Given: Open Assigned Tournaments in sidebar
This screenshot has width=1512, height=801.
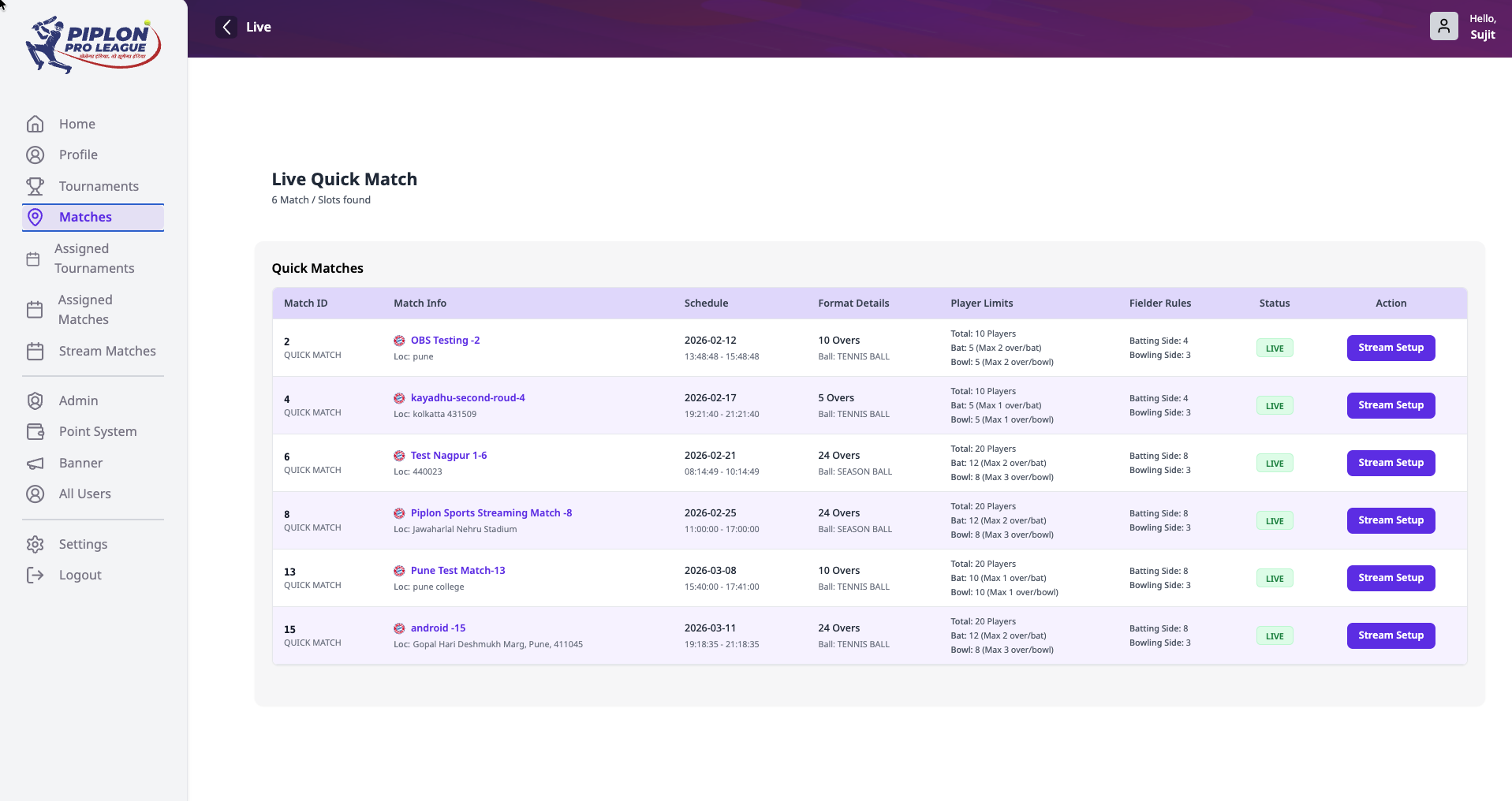Looking at the screenshot, I should click(93, 259).
